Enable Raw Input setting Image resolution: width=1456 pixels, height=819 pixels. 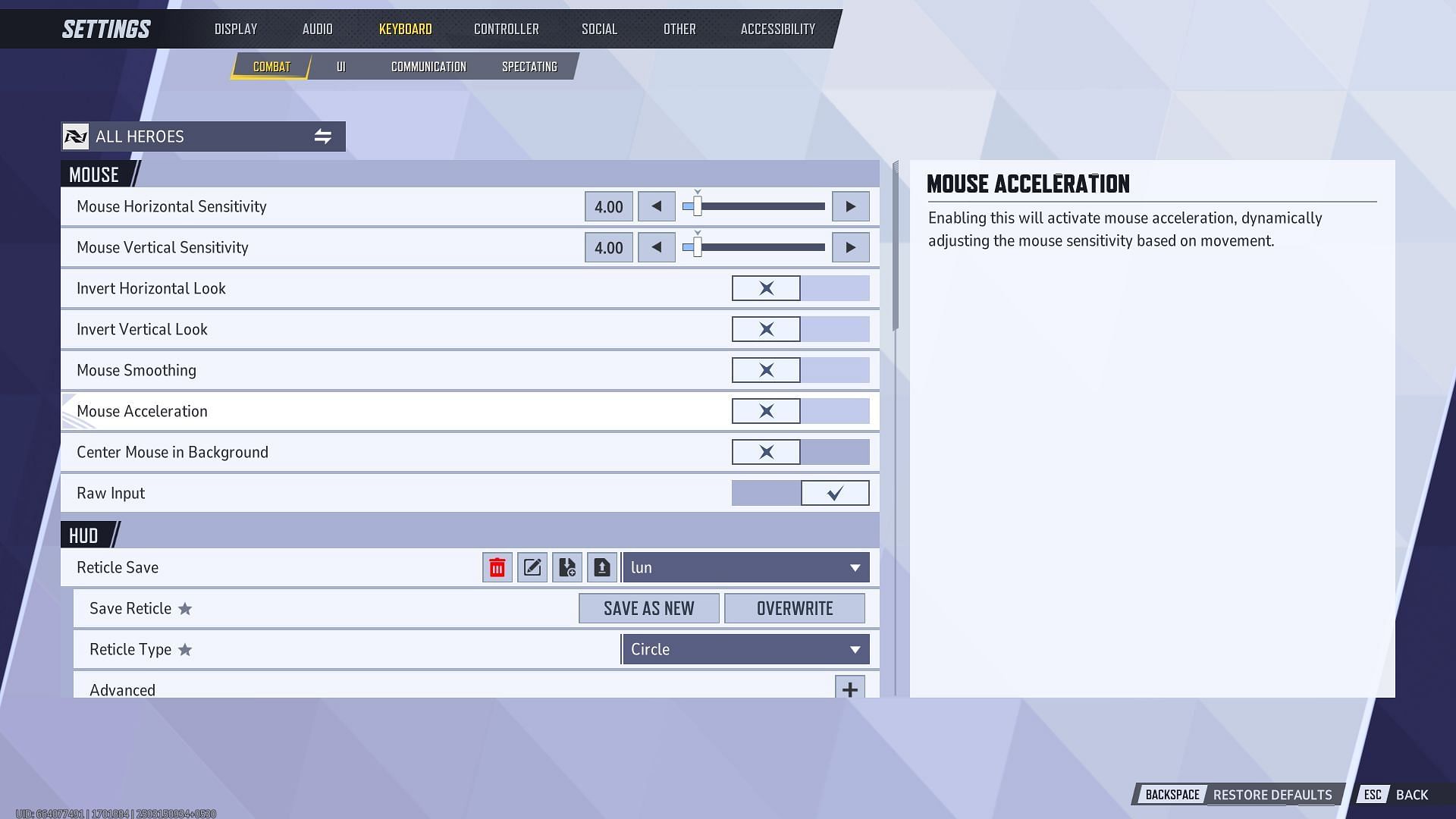tap(834, 493)
